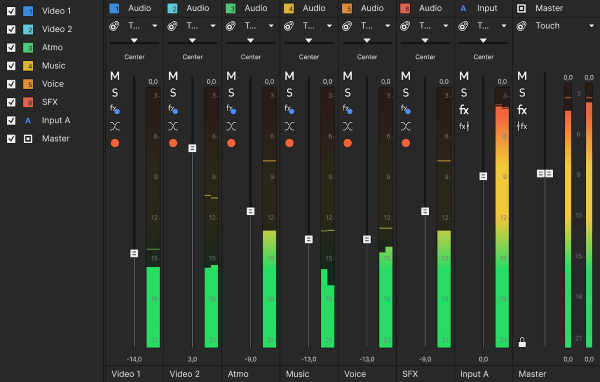Click the SFX label at strip bottom
The height and width of the screenshot is (382, 600).
(x=410, y=374)
